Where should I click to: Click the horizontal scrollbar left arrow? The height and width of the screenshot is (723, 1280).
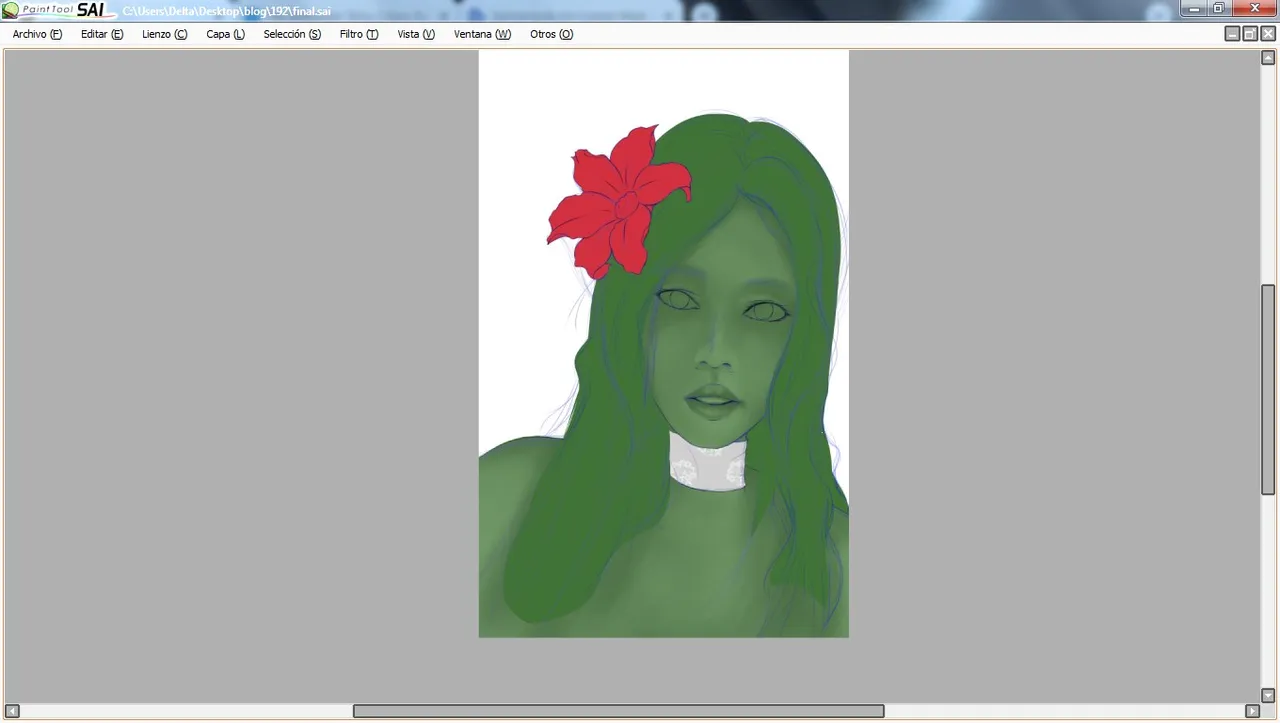coord(12,711)
